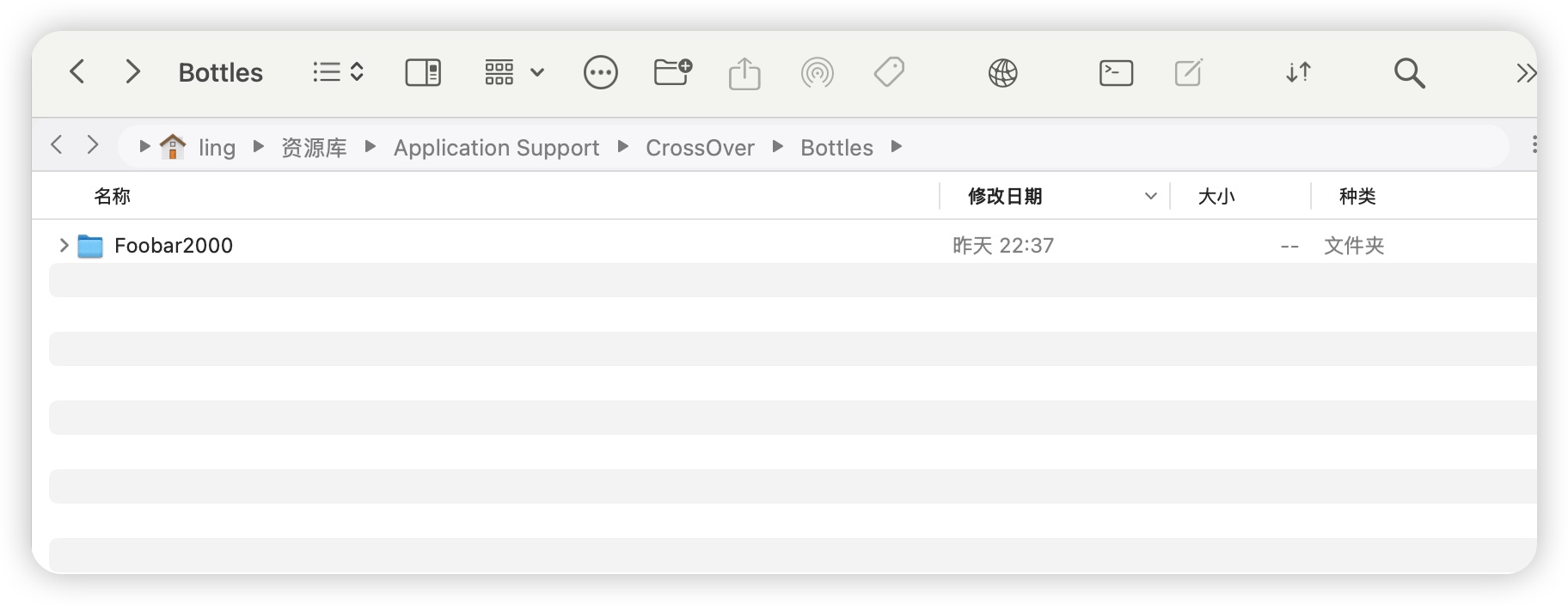
Task: Show more toolbar items chevron
Action: point(1526,72)
